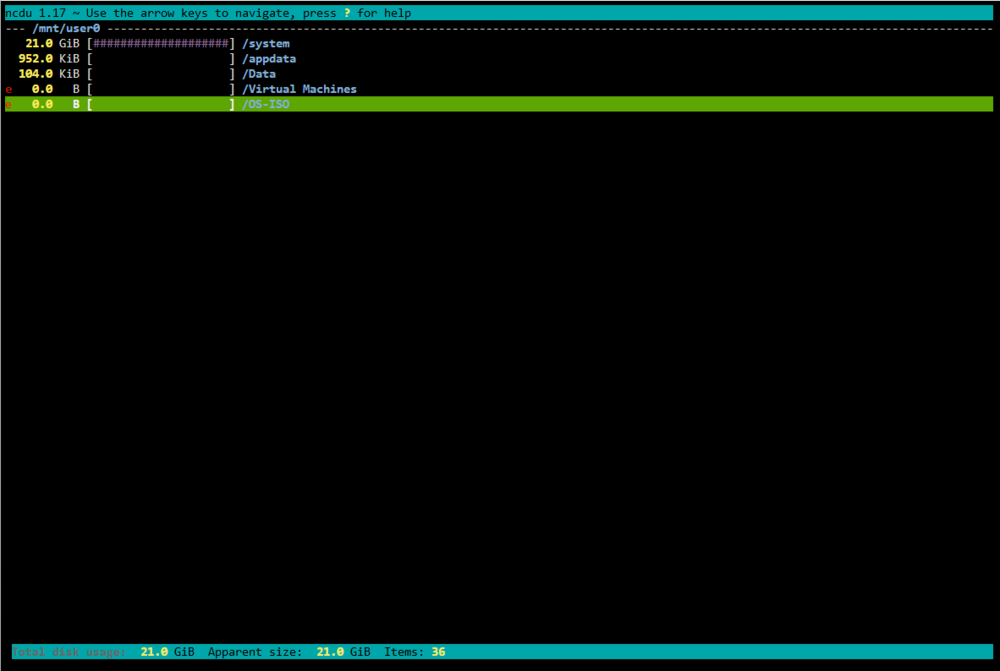Click the empty usage bar for /appdata
The height and width of the screenshot is (671, 1000).
[161, 59]
